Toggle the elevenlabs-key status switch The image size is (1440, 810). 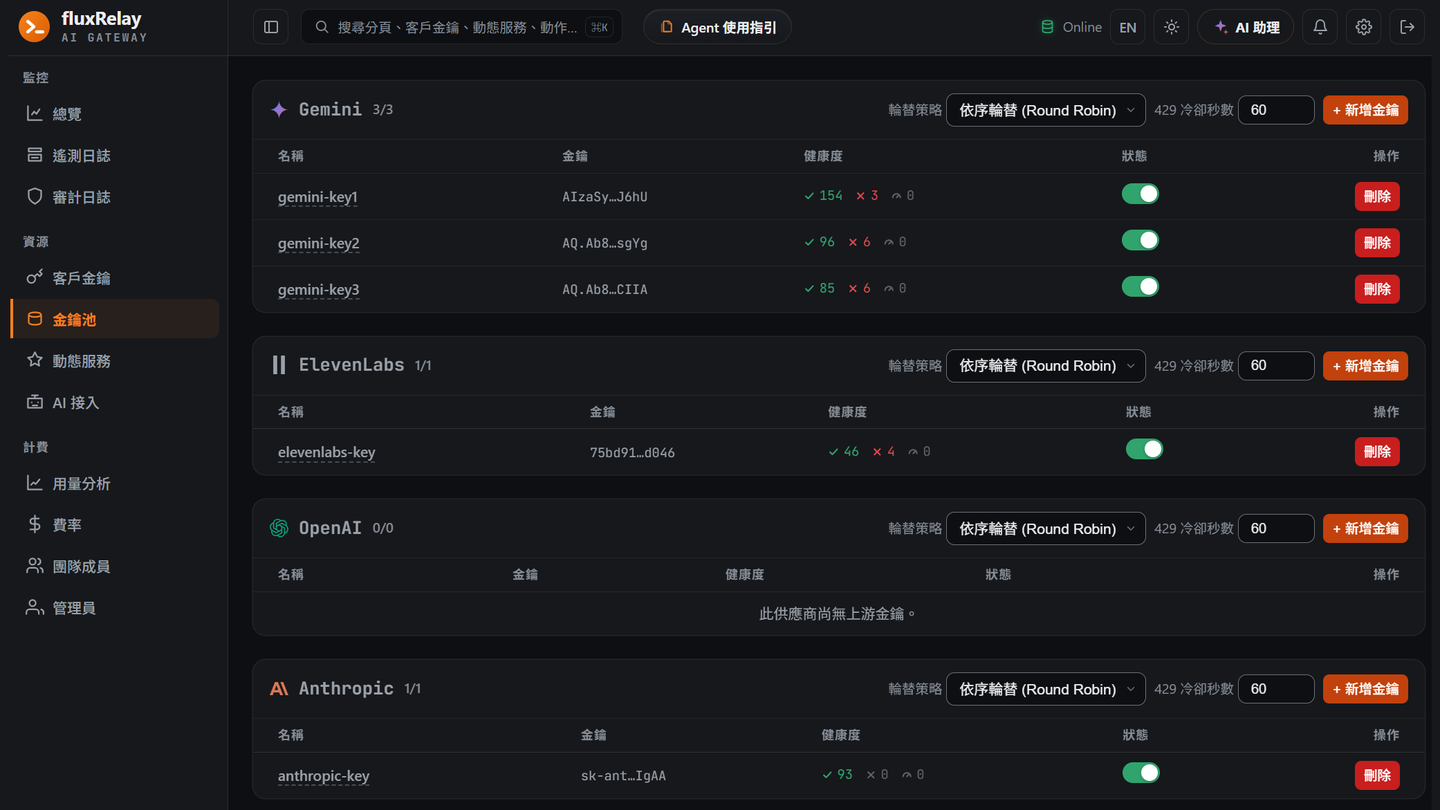(x=1144, y=450)
